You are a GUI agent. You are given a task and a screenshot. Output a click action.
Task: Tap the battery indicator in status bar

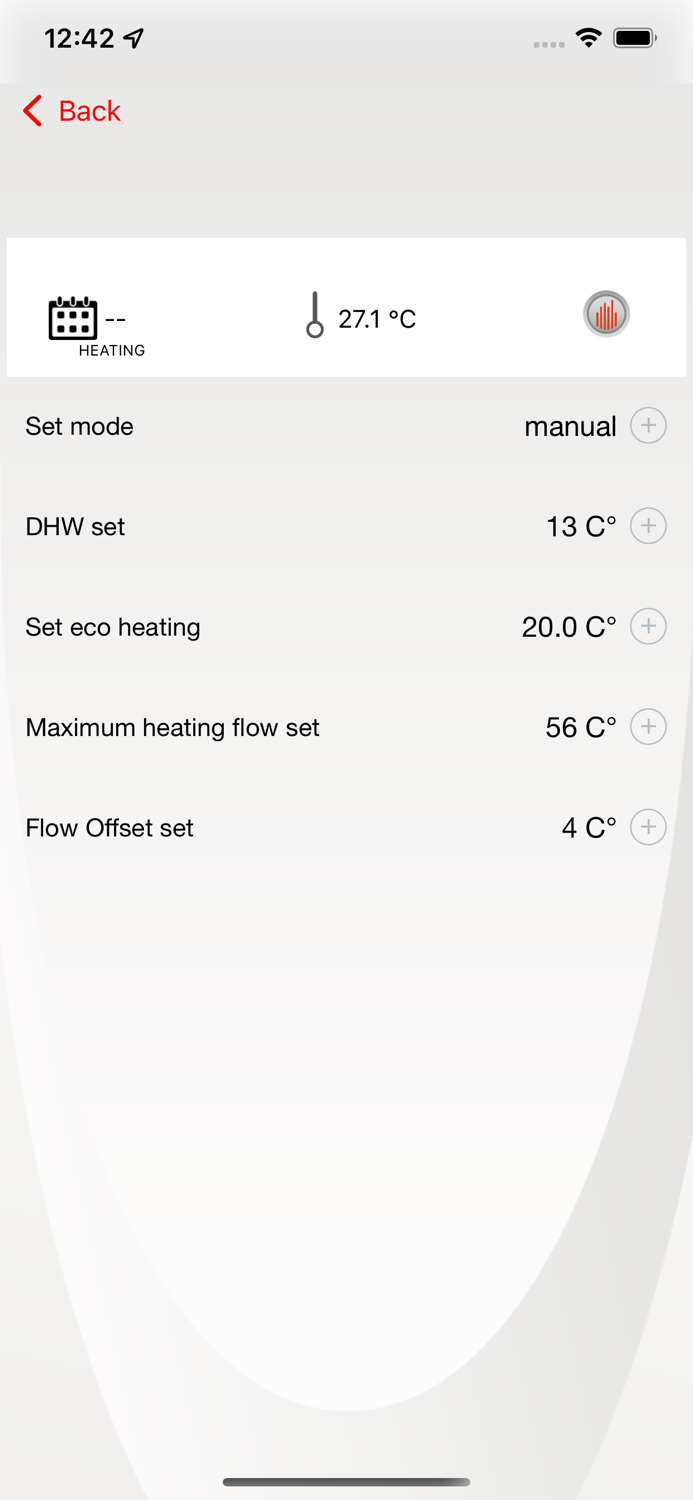[x=634, y=38]
